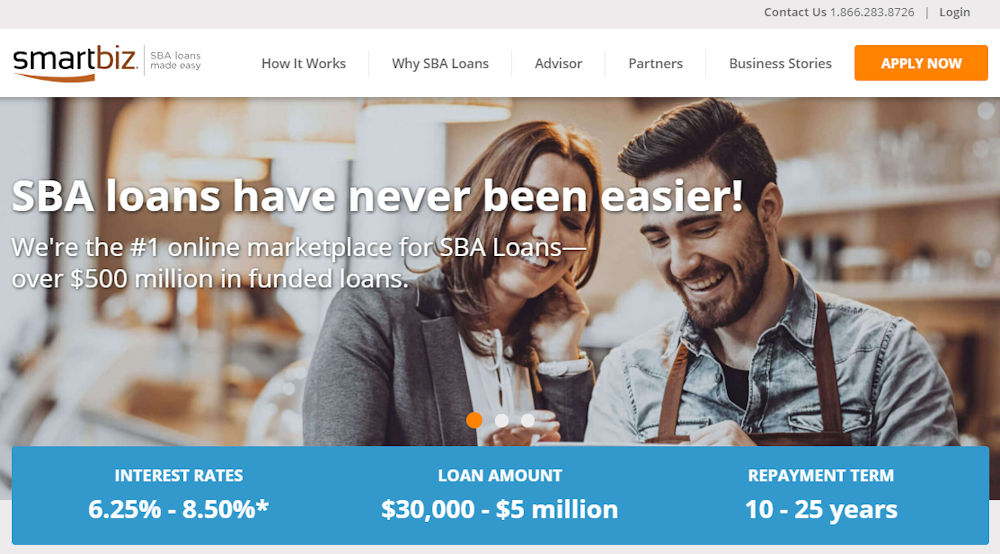Go to Why SBA Loans

click(440, 63)
